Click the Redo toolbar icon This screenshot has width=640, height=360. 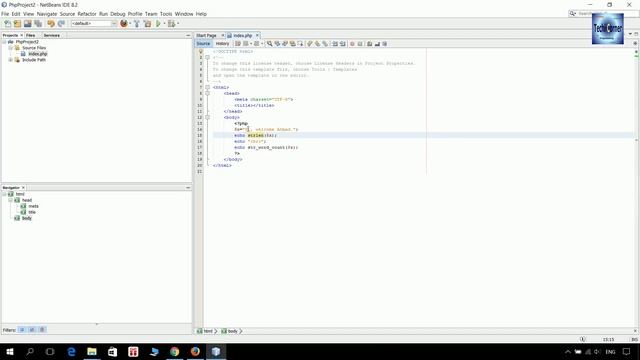pyautogui.click(x=61, y=24)
